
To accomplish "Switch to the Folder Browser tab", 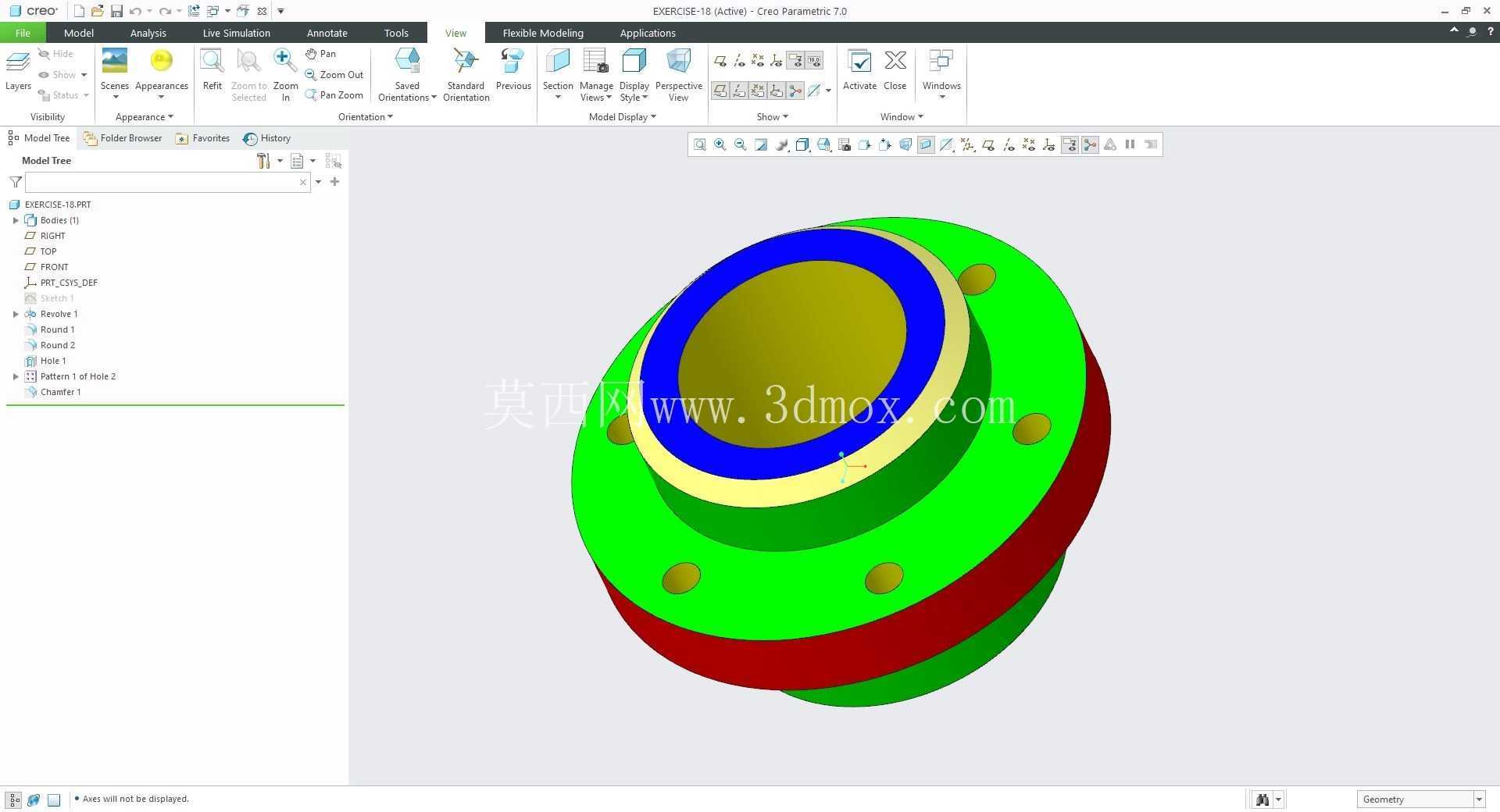I will (x=123, y=138).
